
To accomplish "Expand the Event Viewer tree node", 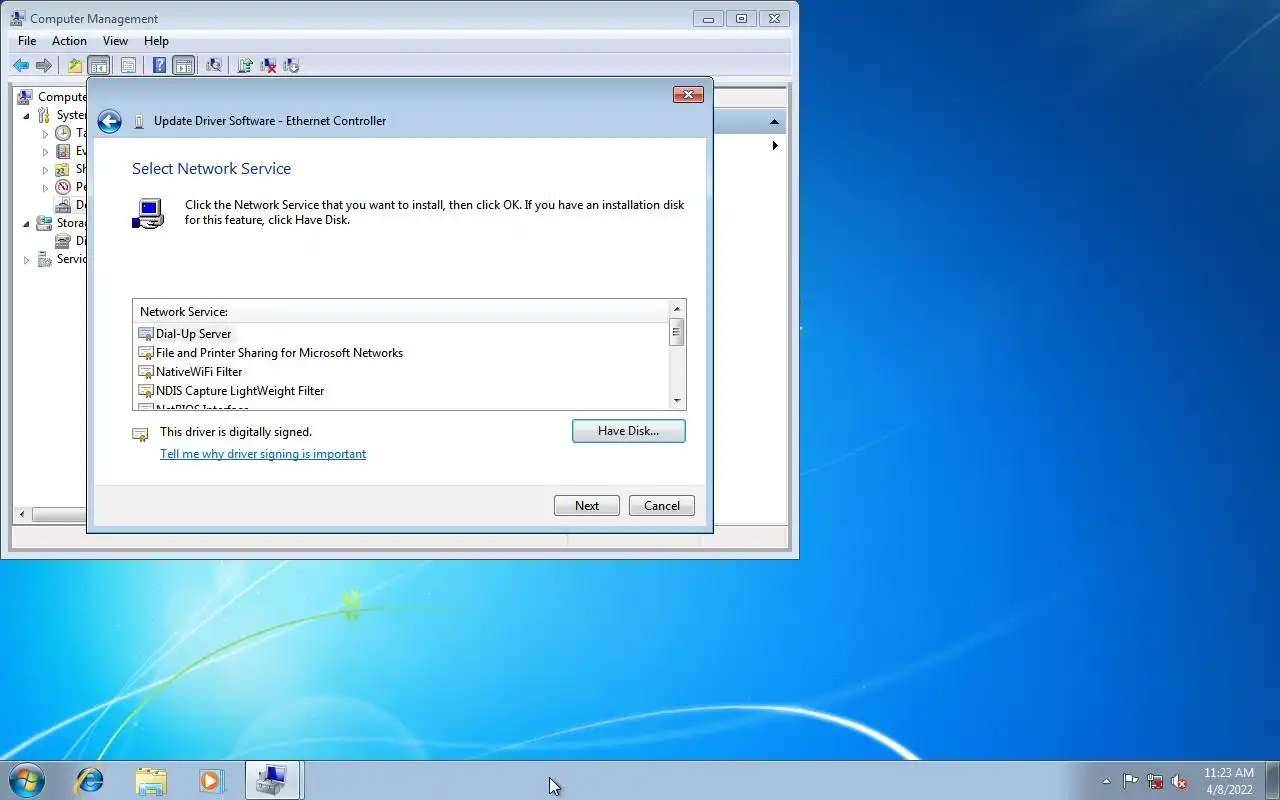I will tap(45, 151).
